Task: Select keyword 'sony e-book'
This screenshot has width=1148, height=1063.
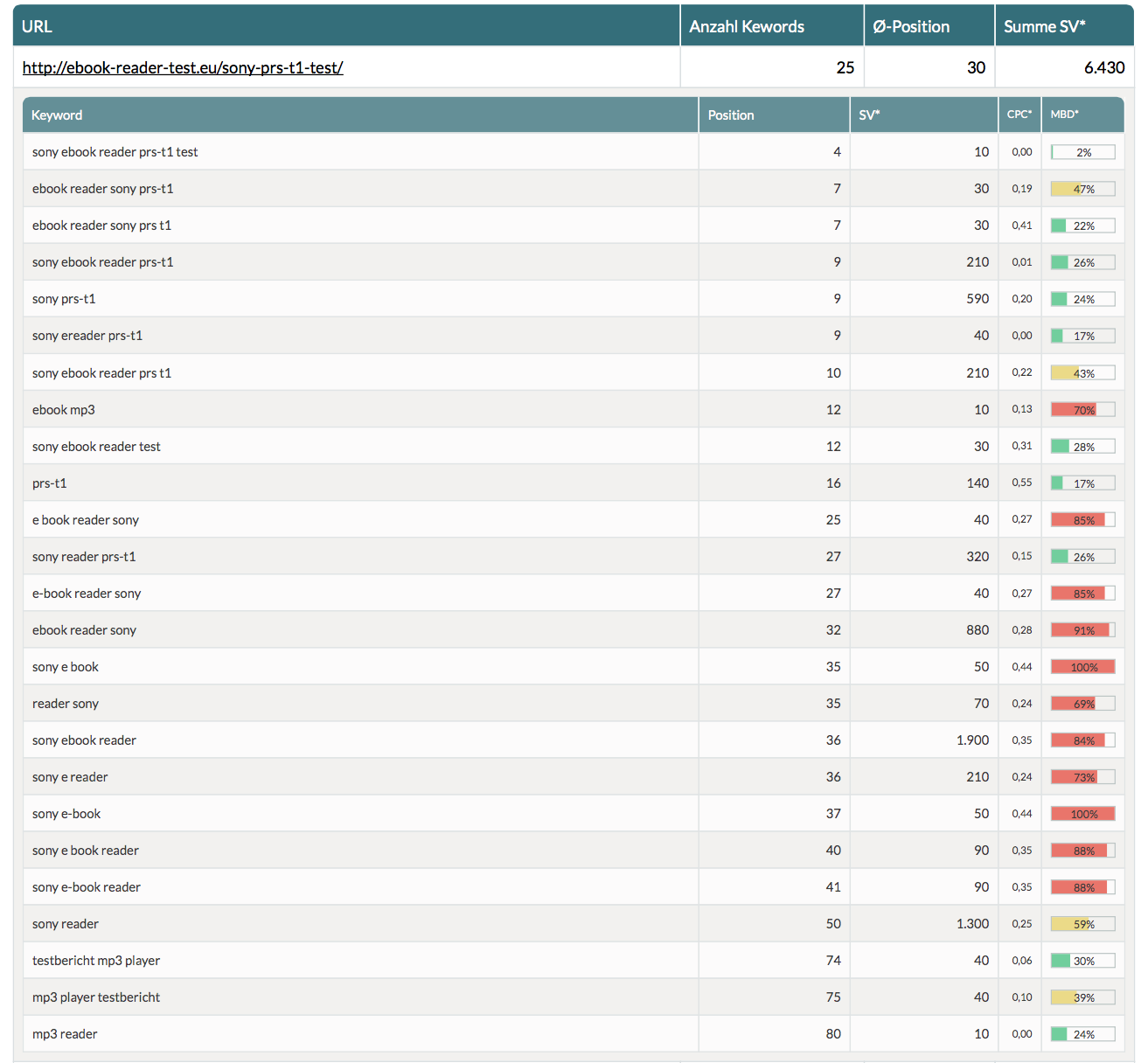Action: tap(66, 813)
